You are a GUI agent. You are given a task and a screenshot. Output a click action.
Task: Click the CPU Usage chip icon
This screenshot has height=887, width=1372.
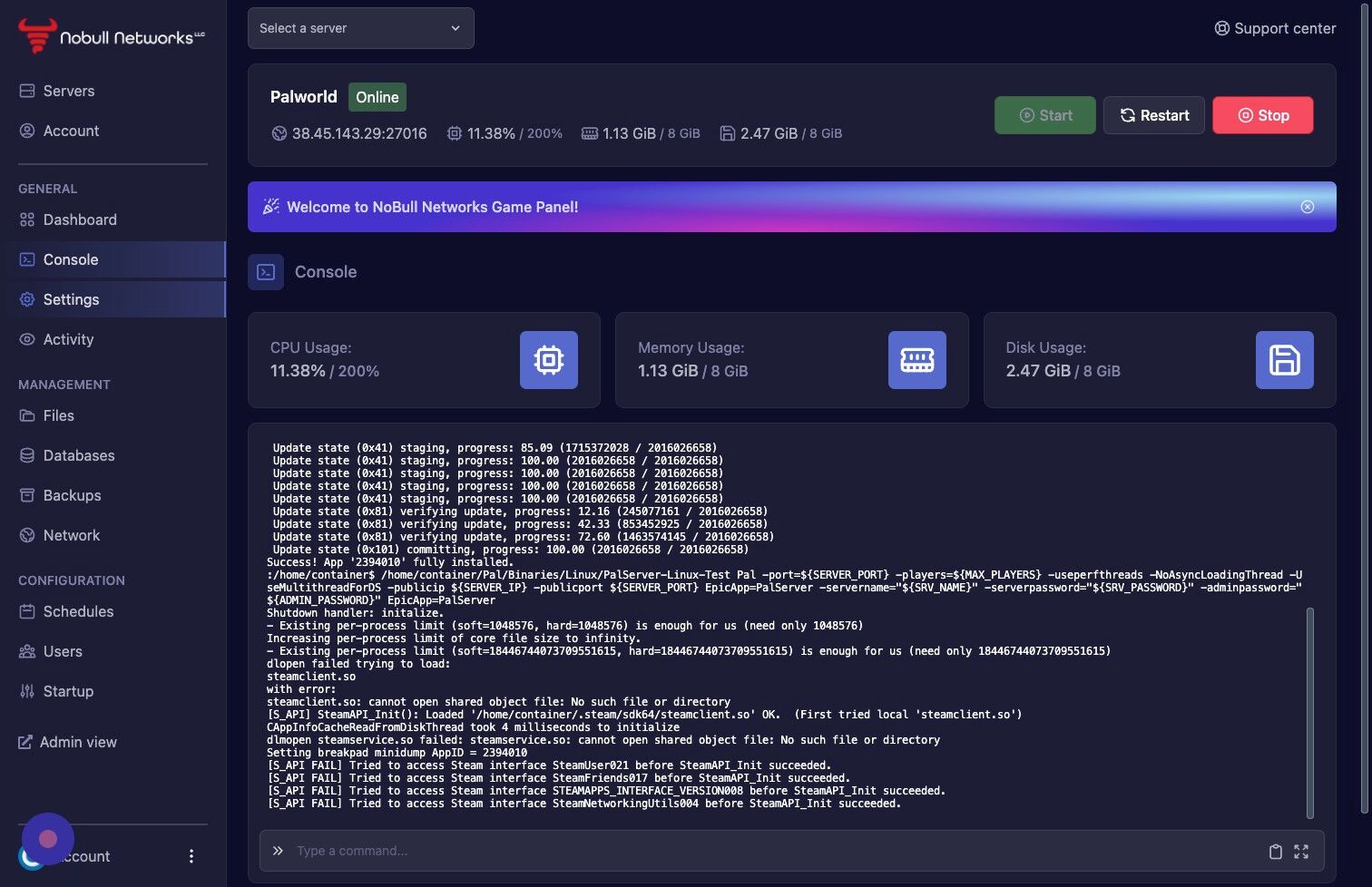[548, 360]
